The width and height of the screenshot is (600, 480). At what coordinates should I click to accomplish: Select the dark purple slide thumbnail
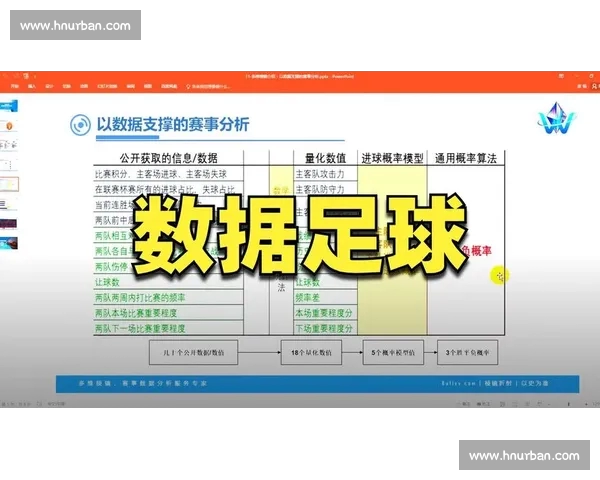[x=9, y=224]
